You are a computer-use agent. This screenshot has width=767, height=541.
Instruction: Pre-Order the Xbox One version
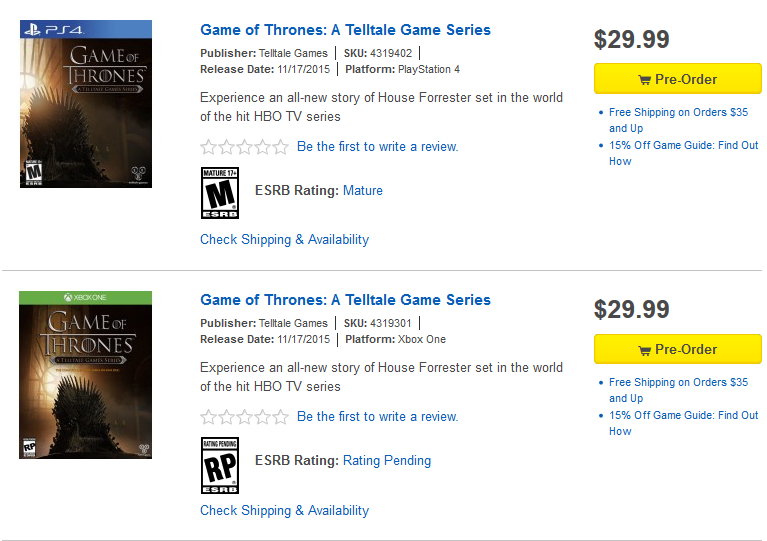click(x=677, y=349)
